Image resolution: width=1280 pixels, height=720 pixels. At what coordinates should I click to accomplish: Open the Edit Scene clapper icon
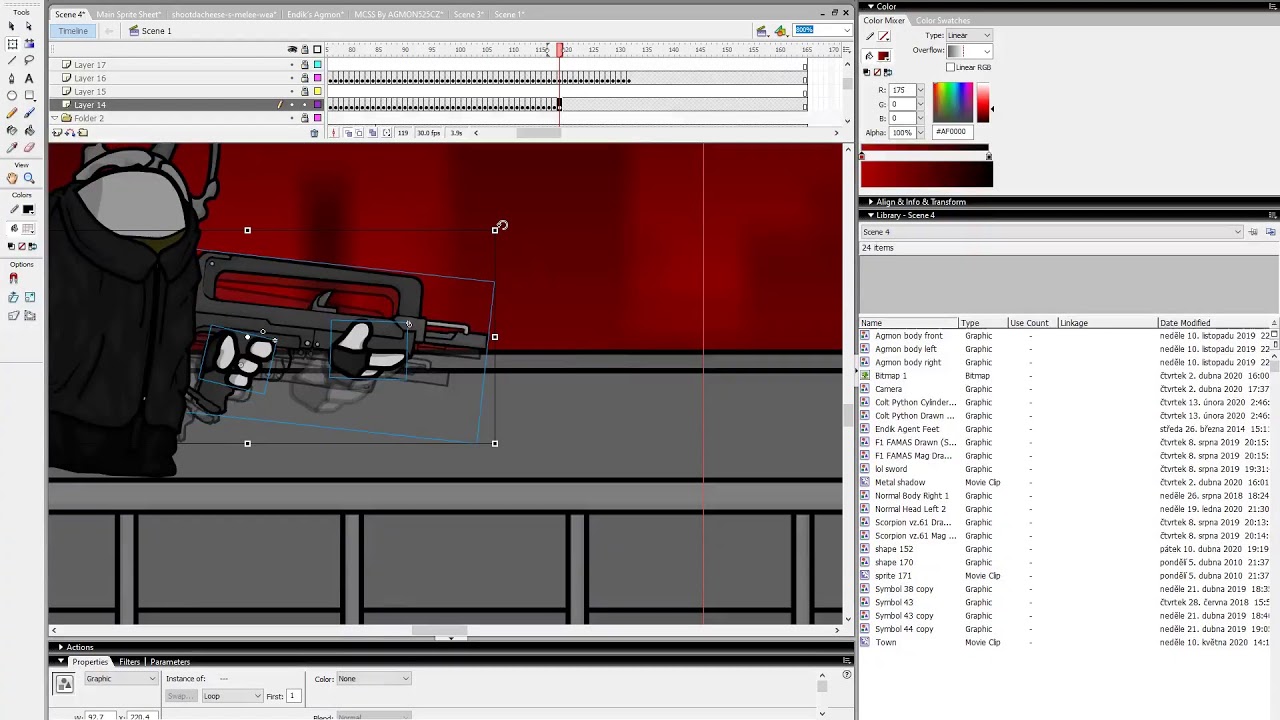[762, 31]
